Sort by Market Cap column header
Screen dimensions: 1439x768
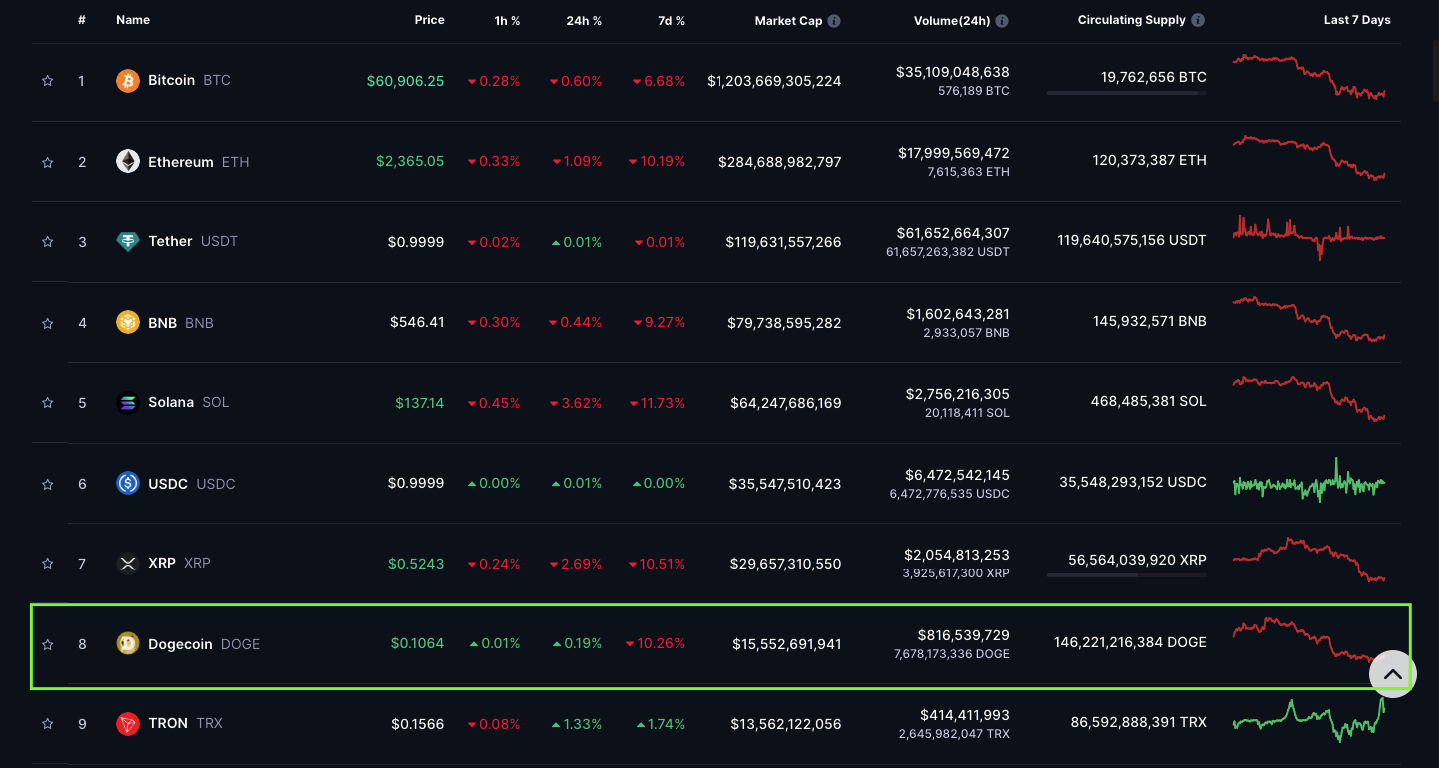point(788,20)
